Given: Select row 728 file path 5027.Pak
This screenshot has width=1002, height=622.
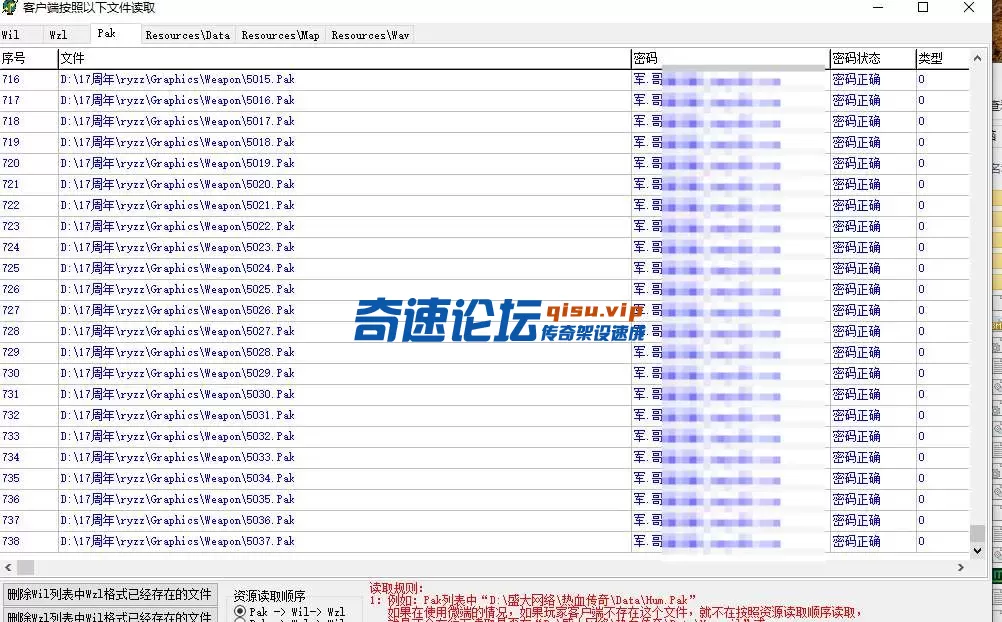Looking at the screenshot, I should [178, 331].
